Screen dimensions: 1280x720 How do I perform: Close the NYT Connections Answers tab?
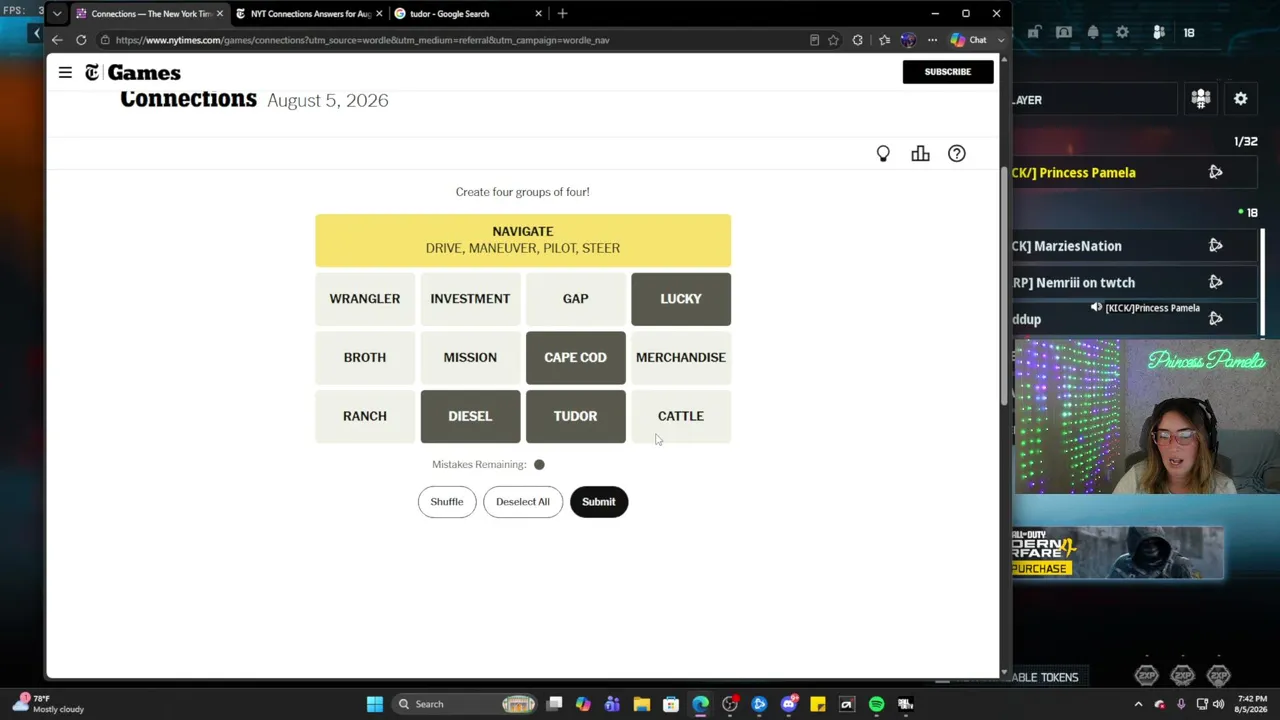379,14
